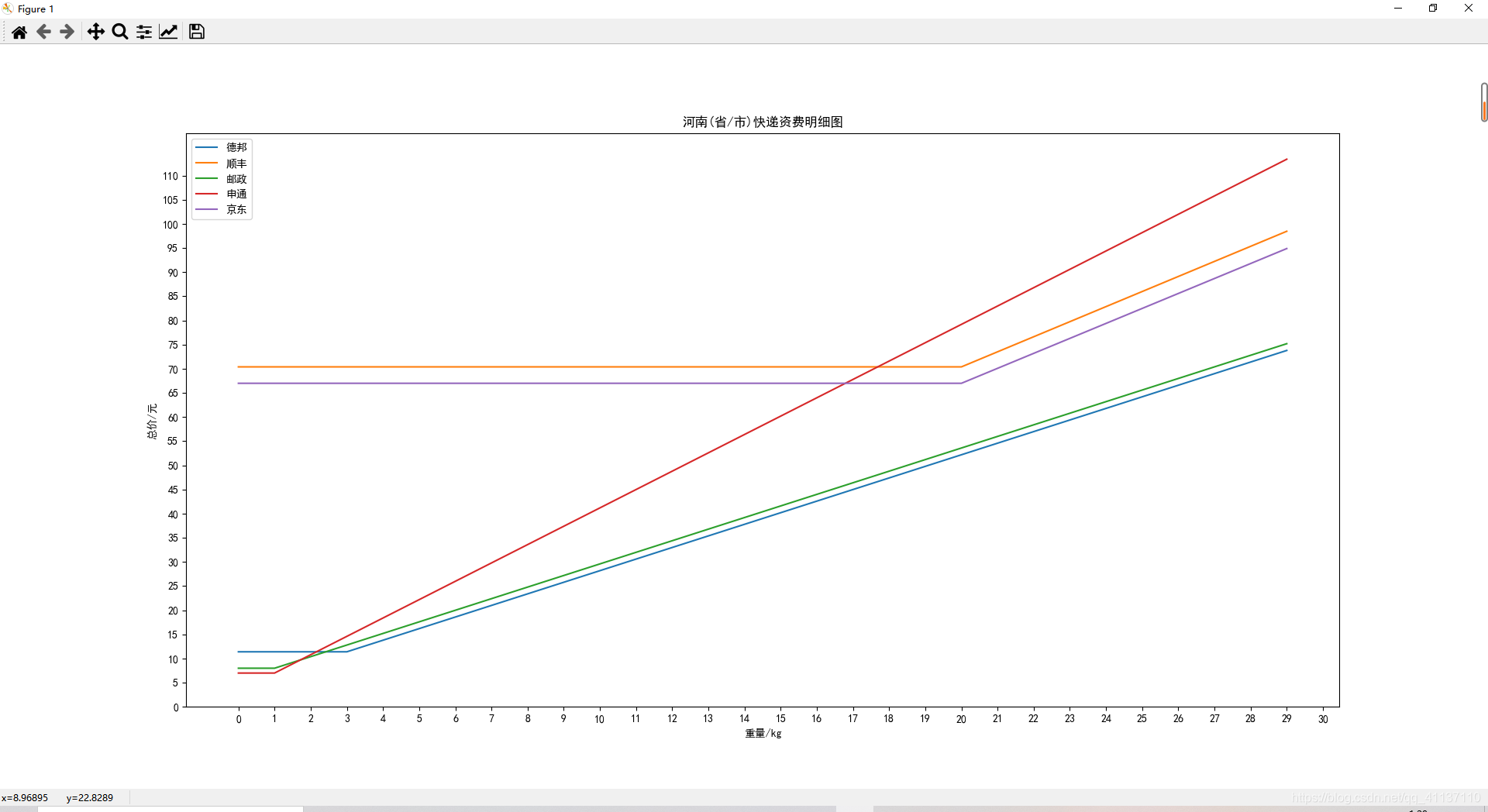The width and height of the screenshot is (1488, 812).
Task: Click the x-axis tick label 10
Action: pyautogui.click(x=599, y=719)
